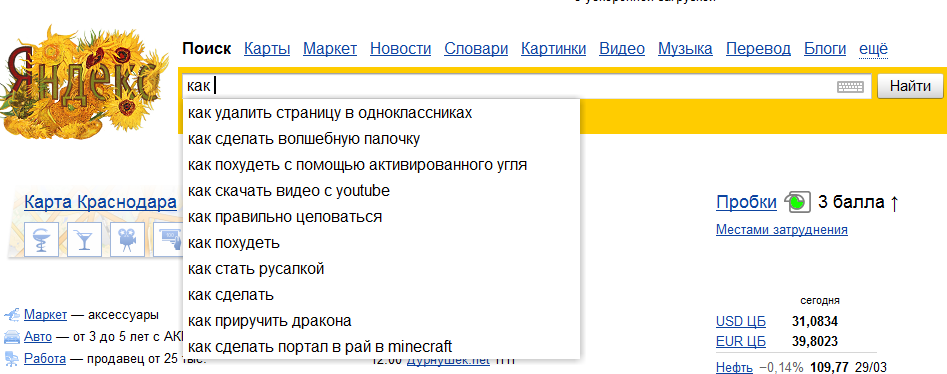The width and height of the screenshot is (947, 374).
Task: Open the Словари tab
Action: tap(476, 49)
